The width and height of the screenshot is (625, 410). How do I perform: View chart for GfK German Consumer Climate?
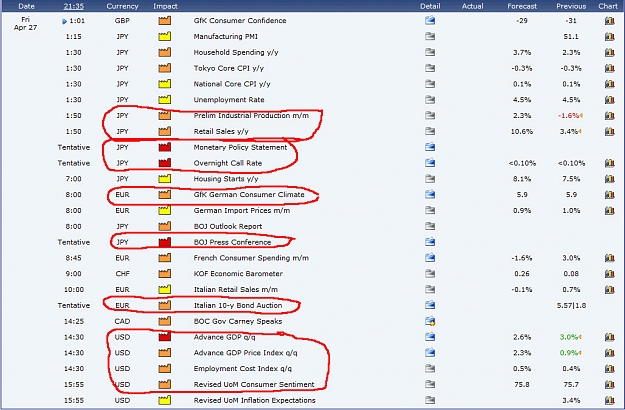click(x=609, y=194)
